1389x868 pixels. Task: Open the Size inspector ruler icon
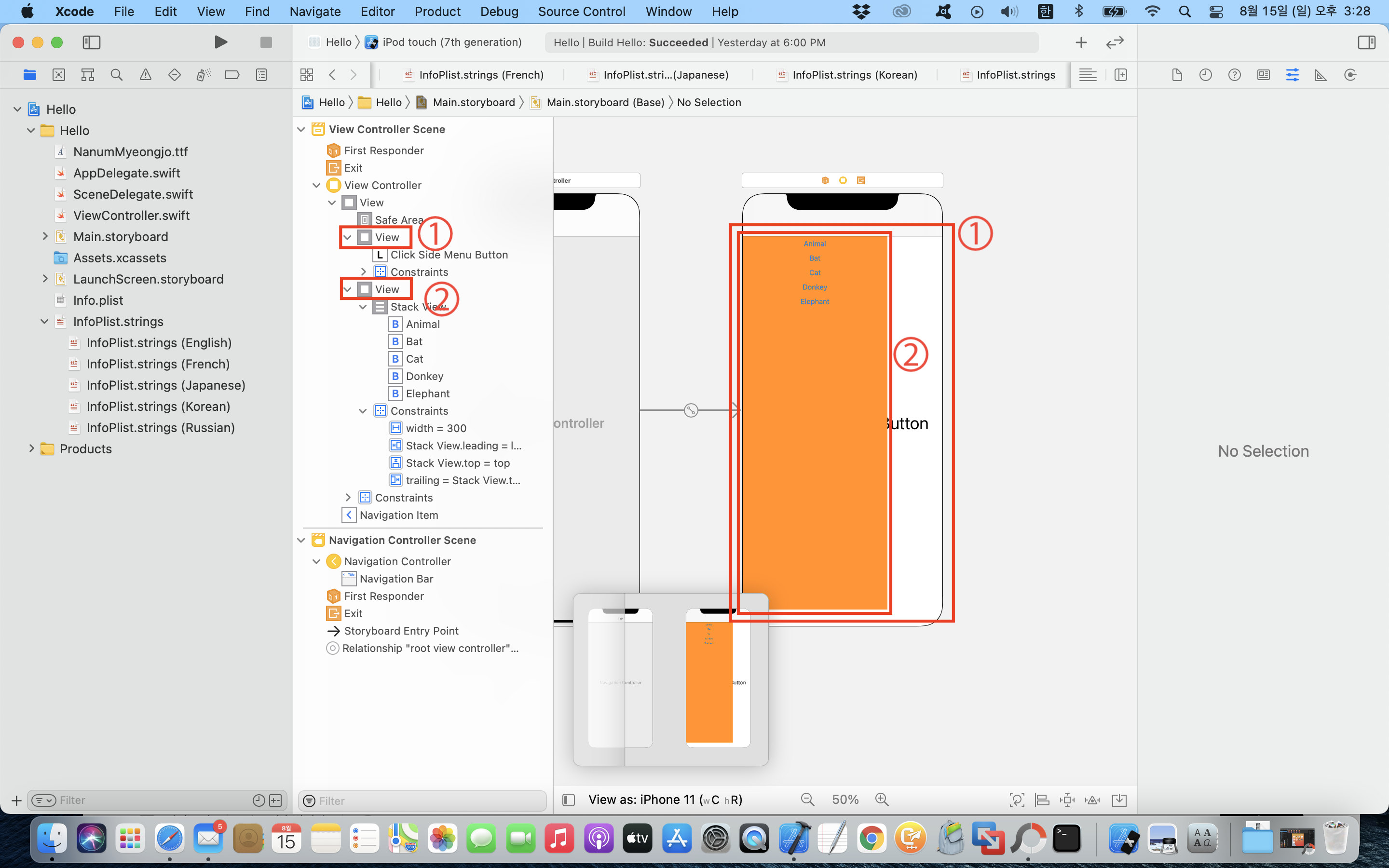pyautogui.click(x=1321, y=75)
